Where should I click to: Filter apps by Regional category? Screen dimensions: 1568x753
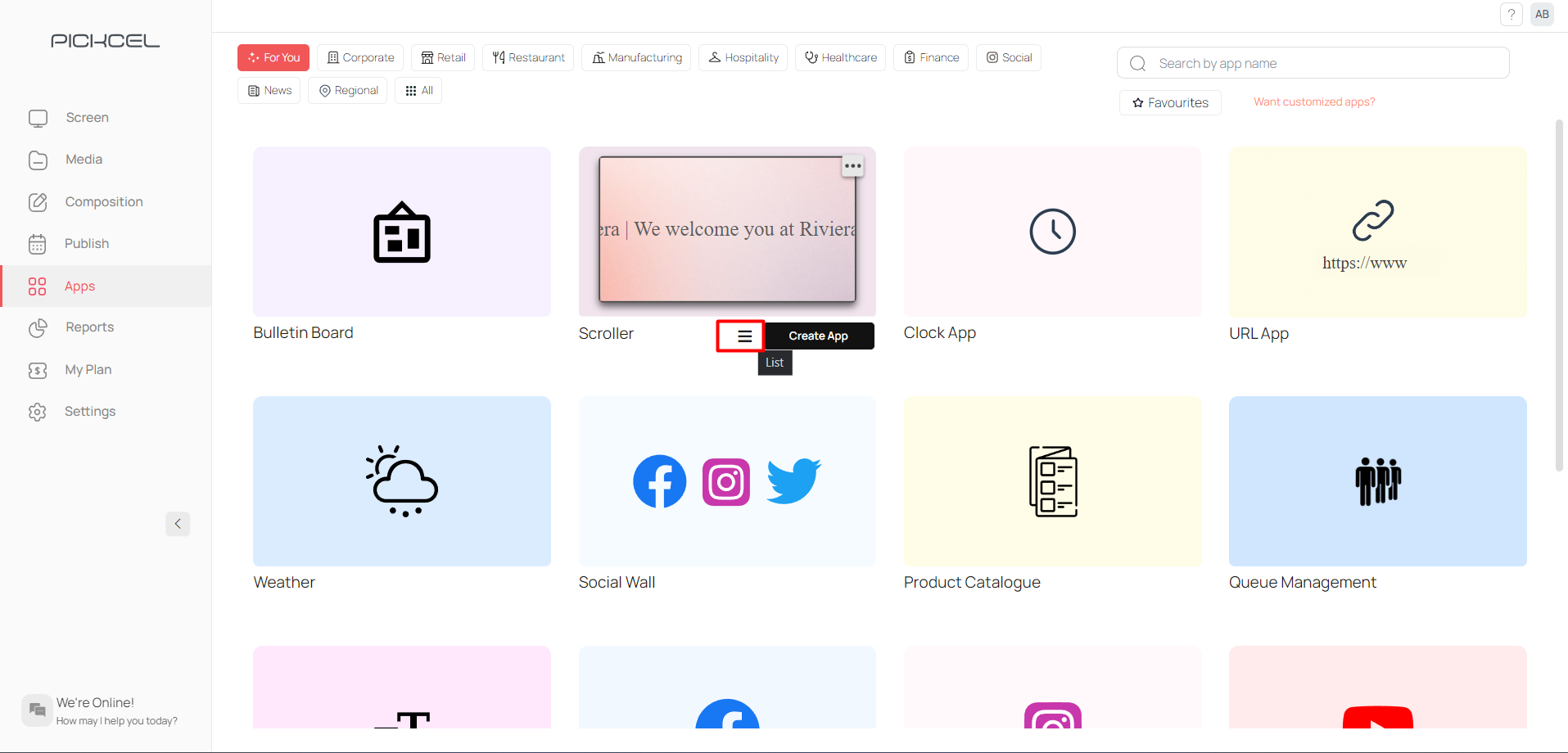click(348, 90)
